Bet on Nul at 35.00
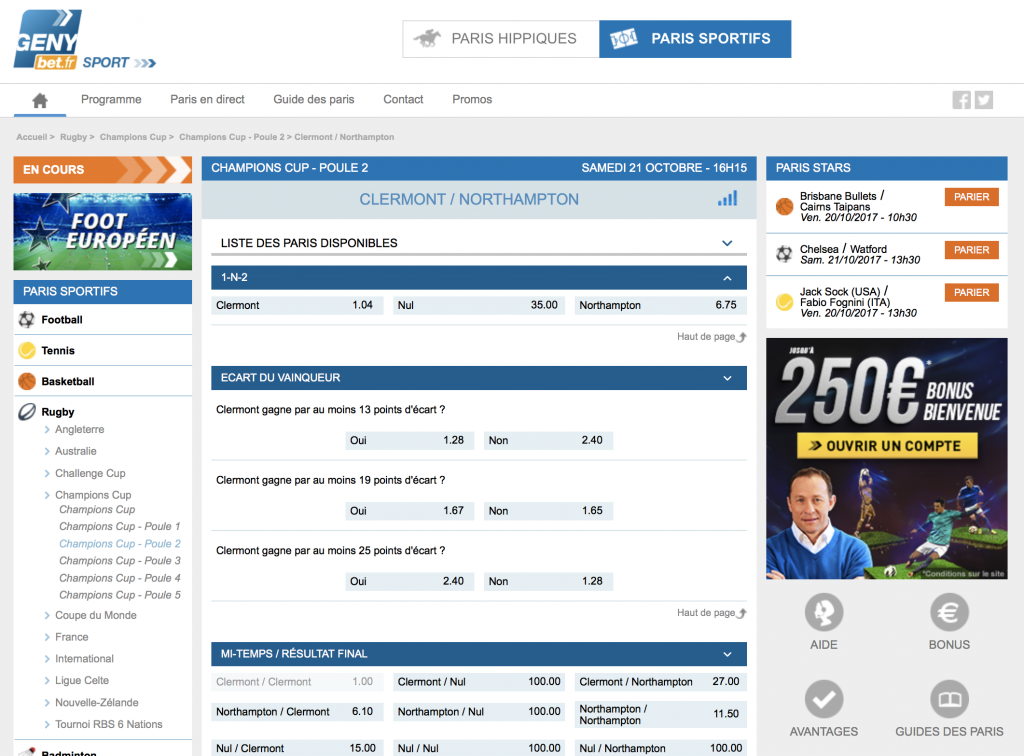This screenshot has height=756, width=1024. coord(479,305)
